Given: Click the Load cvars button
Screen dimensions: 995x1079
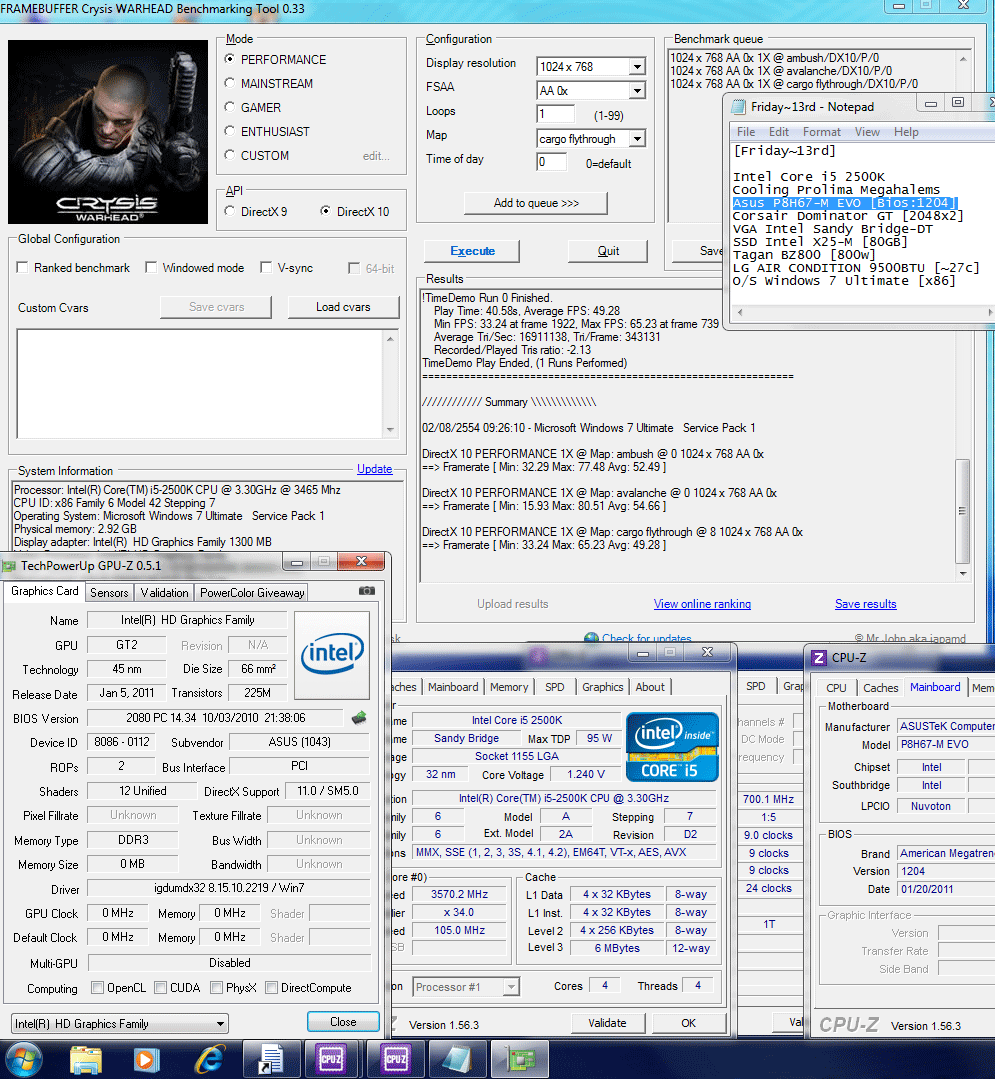Looking at the screenshot, I should click(x=343, y=307).
